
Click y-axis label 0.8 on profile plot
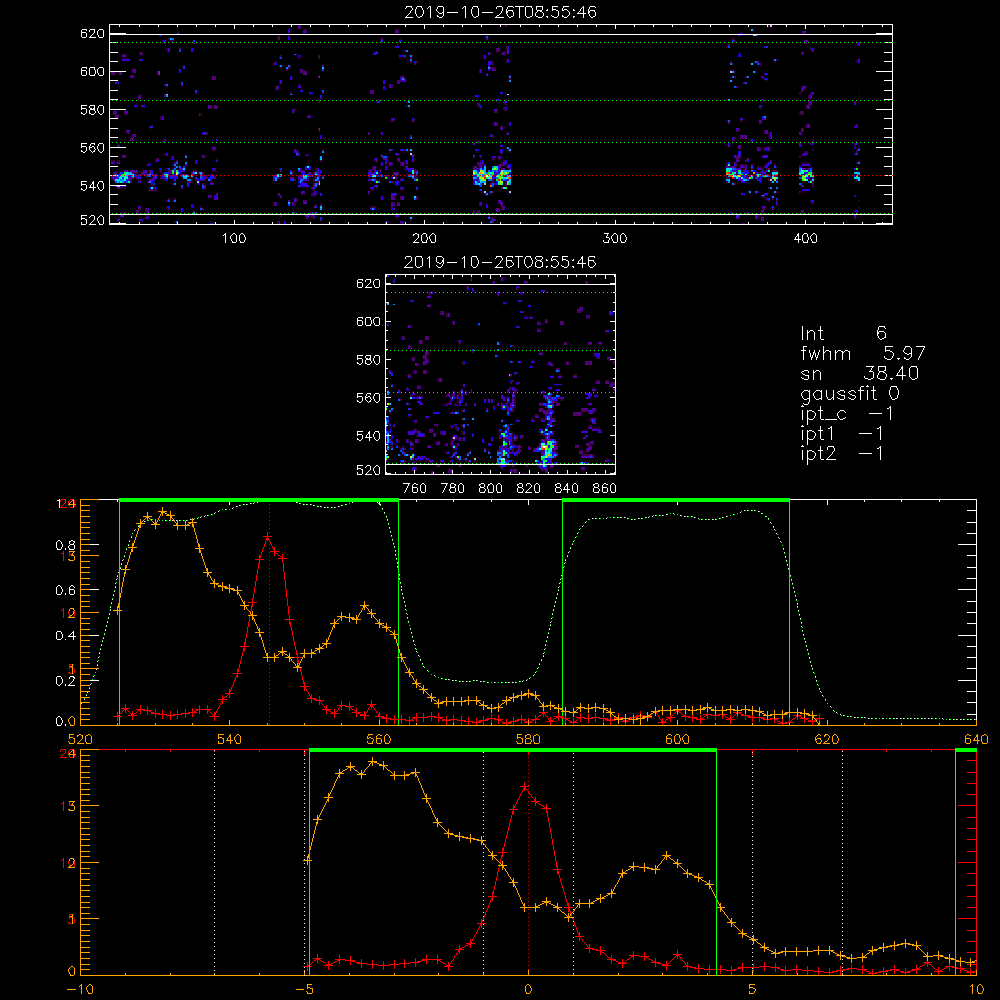66,545
